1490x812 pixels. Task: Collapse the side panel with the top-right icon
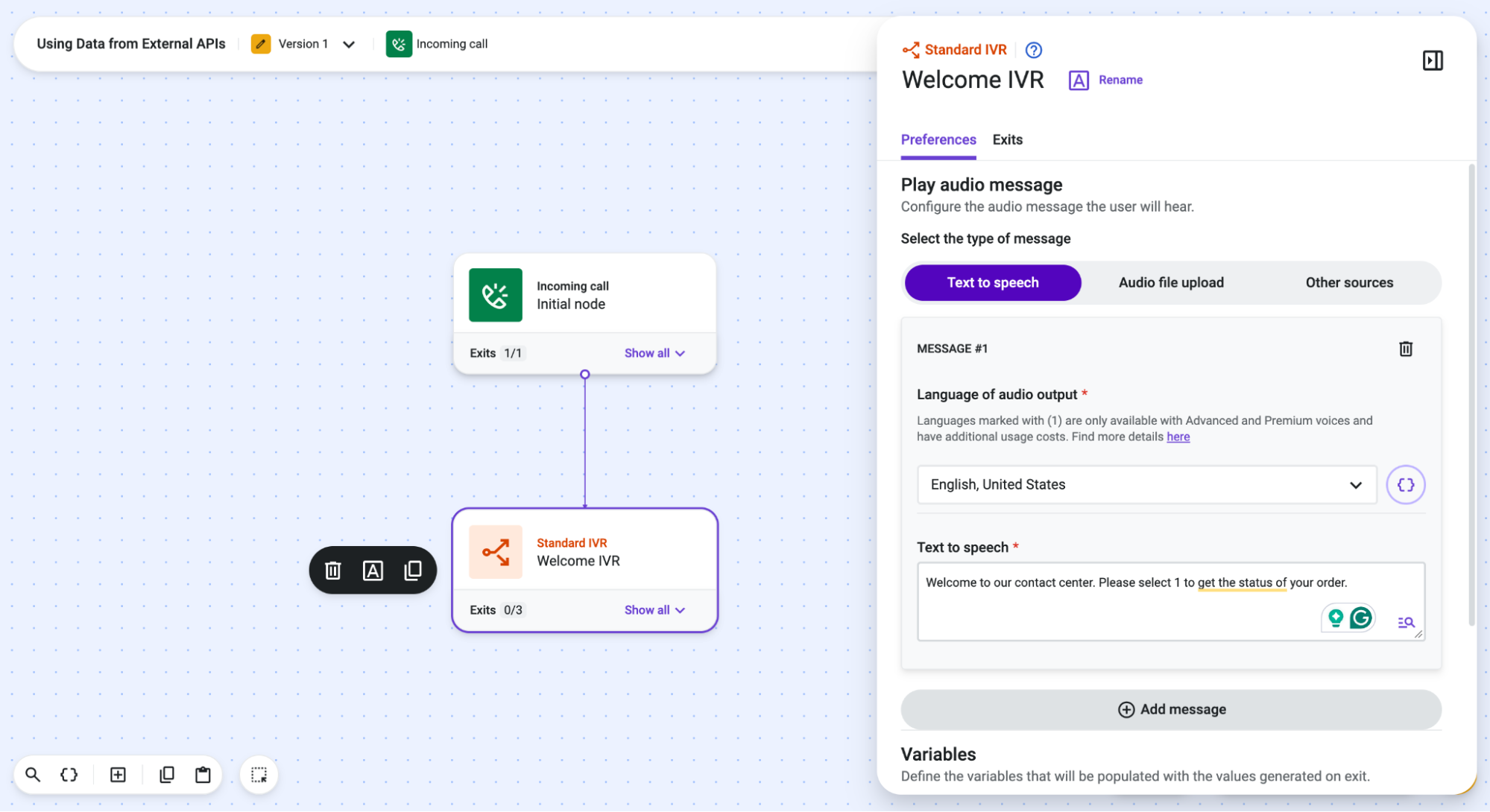[x=1433, y=60]
